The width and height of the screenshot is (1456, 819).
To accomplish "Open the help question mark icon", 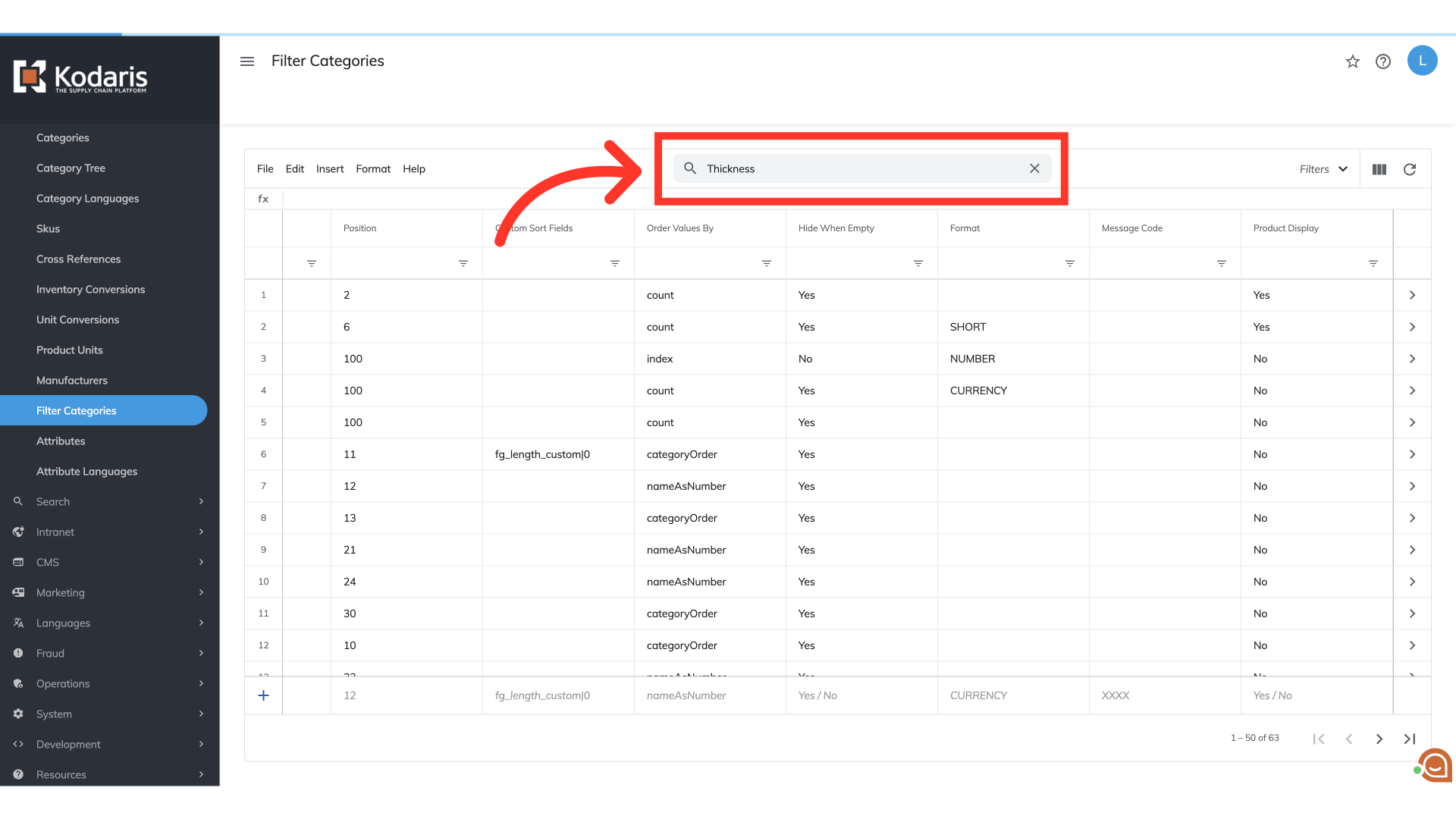I will pyautogui.click(x=1383, y=61).
